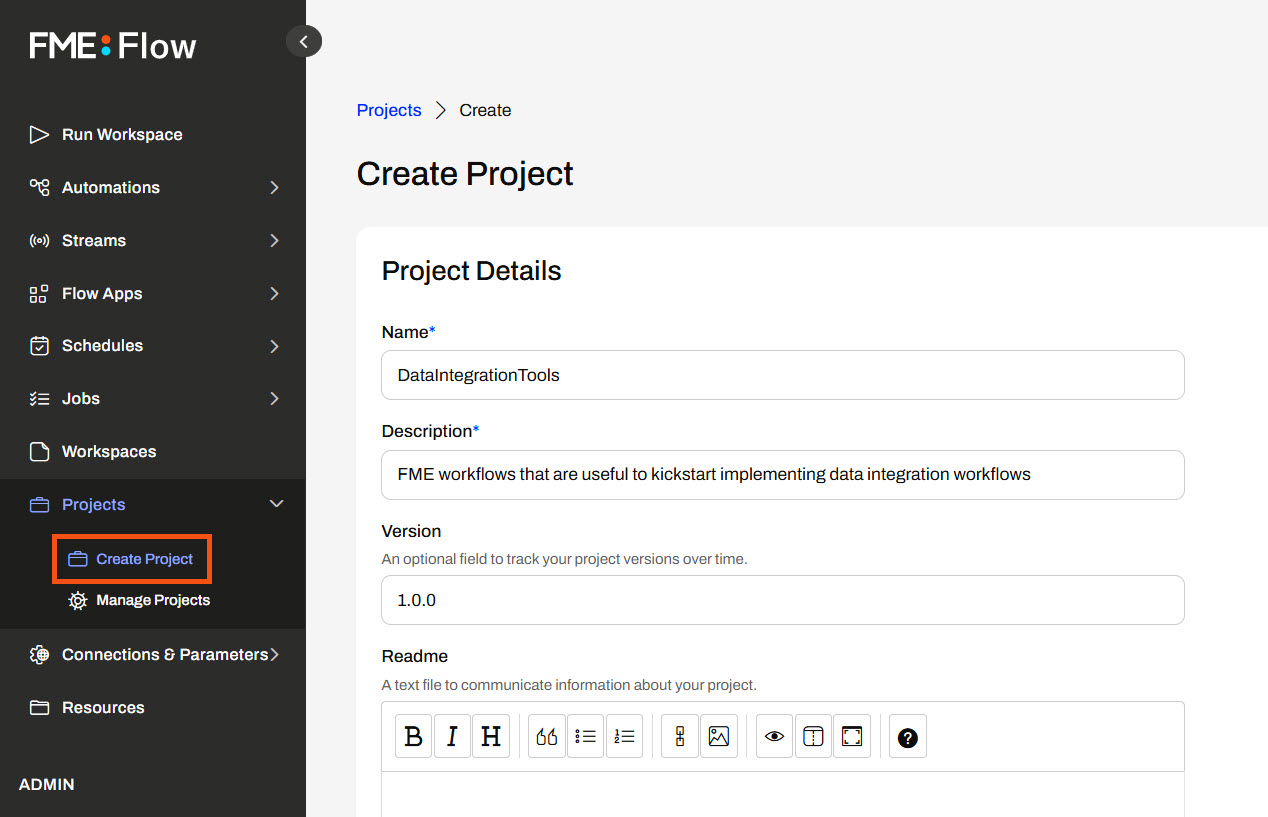Go to Projects via the breadcrumb link
The height and width of the screenshot is (817, 1268).
(x=389, y=110)
